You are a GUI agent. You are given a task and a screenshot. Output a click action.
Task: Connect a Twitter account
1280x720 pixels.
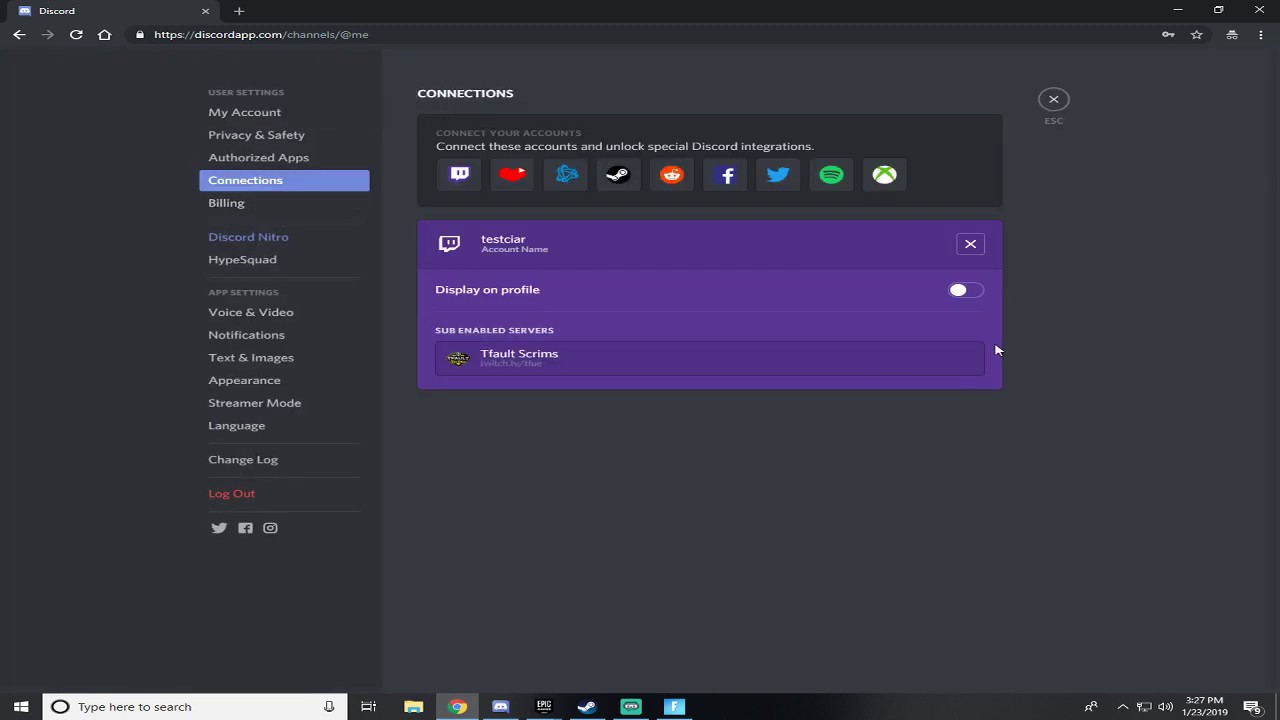coord(779,174)
